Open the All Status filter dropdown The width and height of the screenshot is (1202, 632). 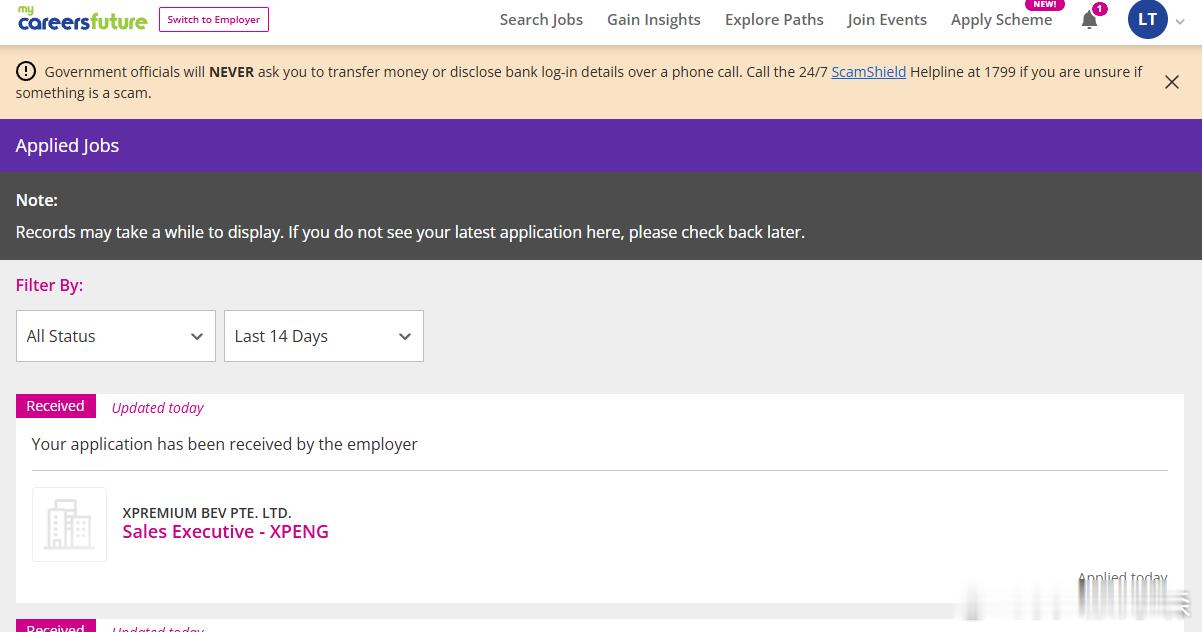point(116,336)
